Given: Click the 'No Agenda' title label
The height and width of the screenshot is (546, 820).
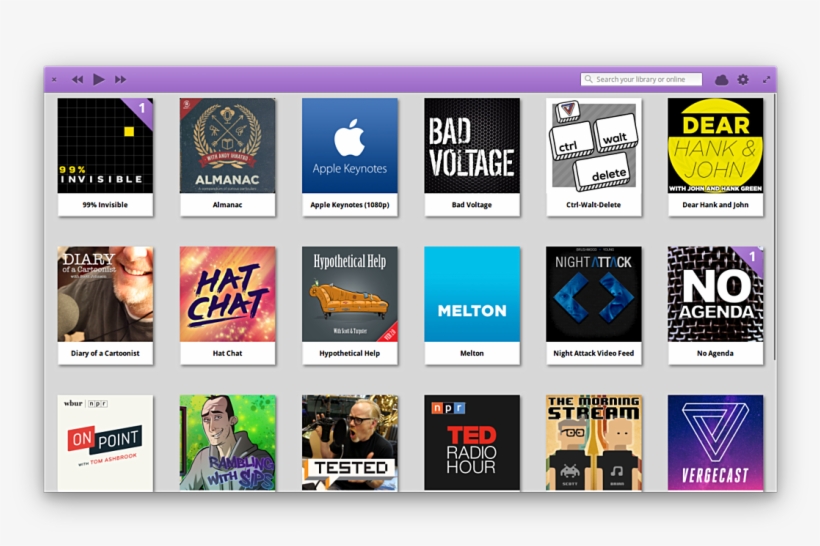Looking at the screenshot, I should [x=715, y=353].
